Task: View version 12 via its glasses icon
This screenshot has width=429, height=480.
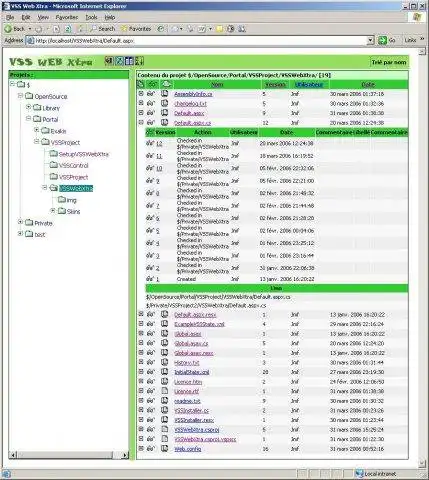Action: point(150,143)
